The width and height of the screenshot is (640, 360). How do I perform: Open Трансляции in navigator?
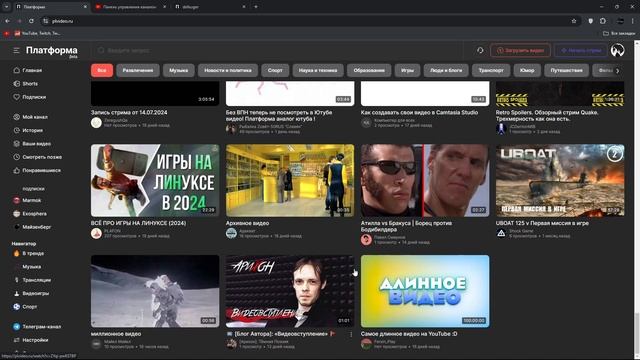[x=32, y=280]
